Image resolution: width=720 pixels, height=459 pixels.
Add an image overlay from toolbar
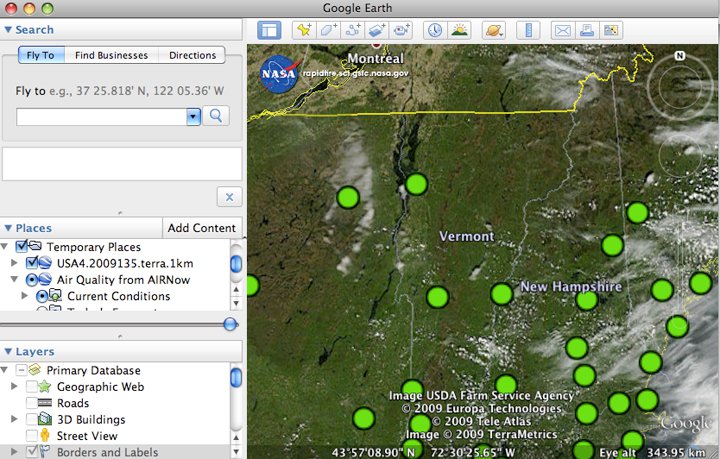(377, 30)
